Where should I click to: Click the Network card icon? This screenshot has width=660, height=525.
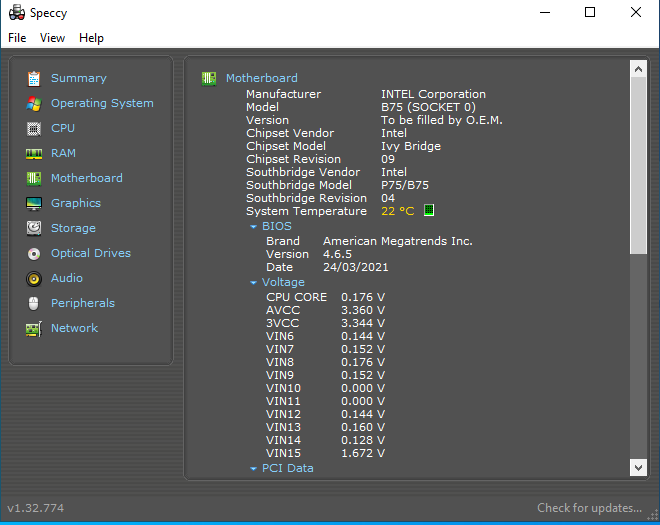tap(34, 328)
